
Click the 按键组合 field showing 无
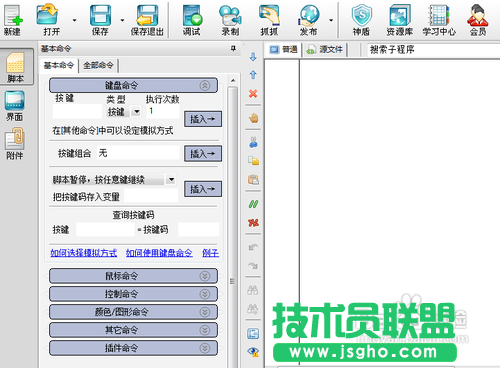point(138,153)
